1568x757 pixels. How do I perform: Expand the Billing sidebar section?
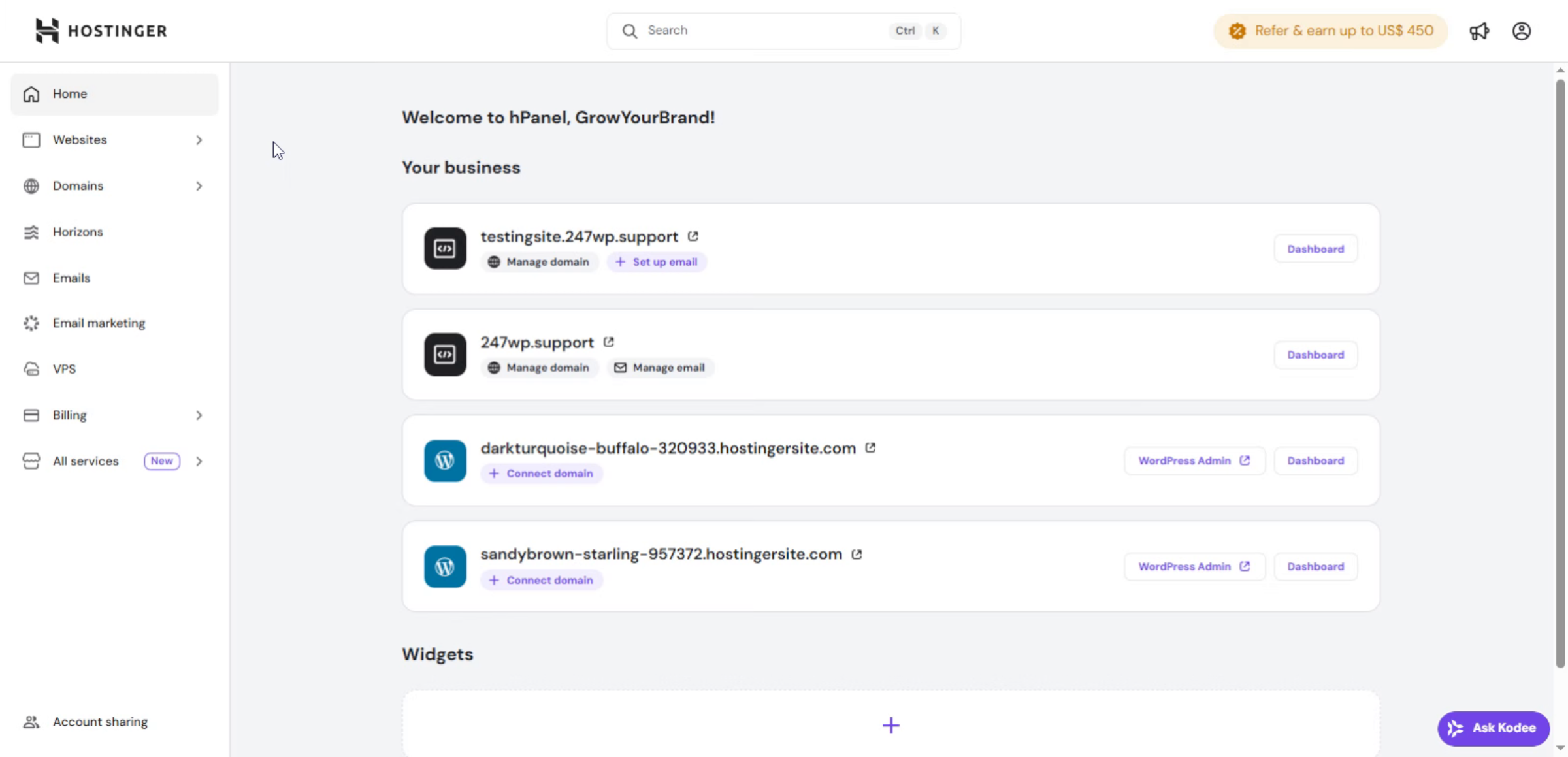click(x=199, y=415)
